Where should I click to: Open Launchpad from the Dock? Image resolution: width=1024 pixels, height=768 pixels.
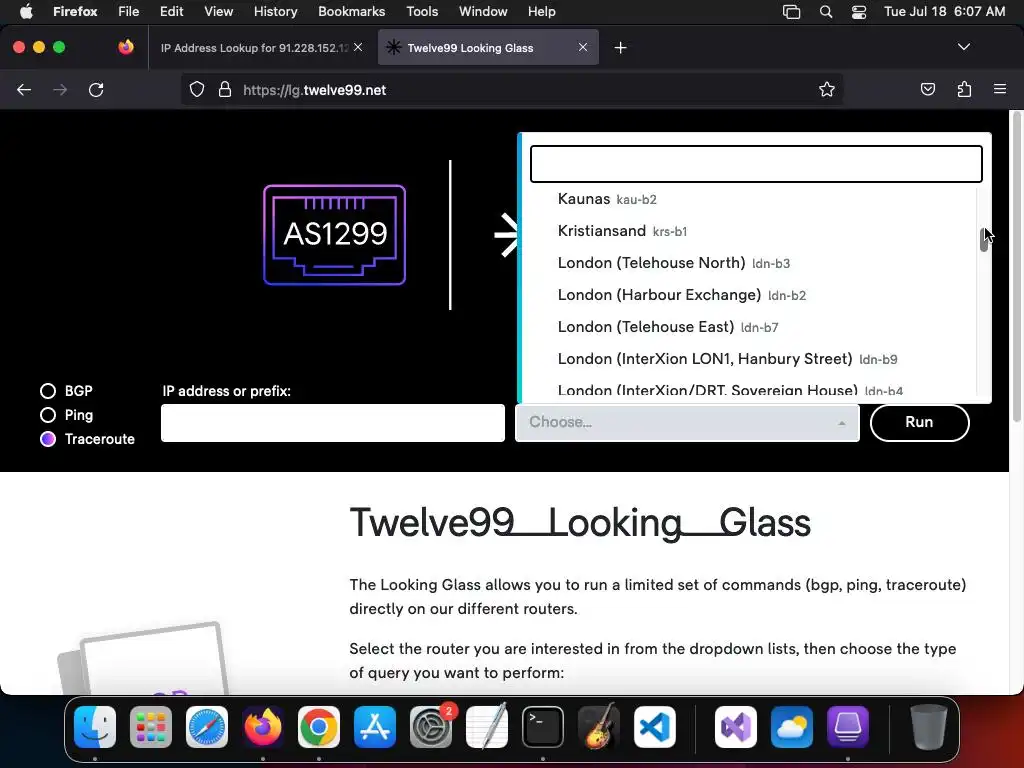click(x=151, y=727)
